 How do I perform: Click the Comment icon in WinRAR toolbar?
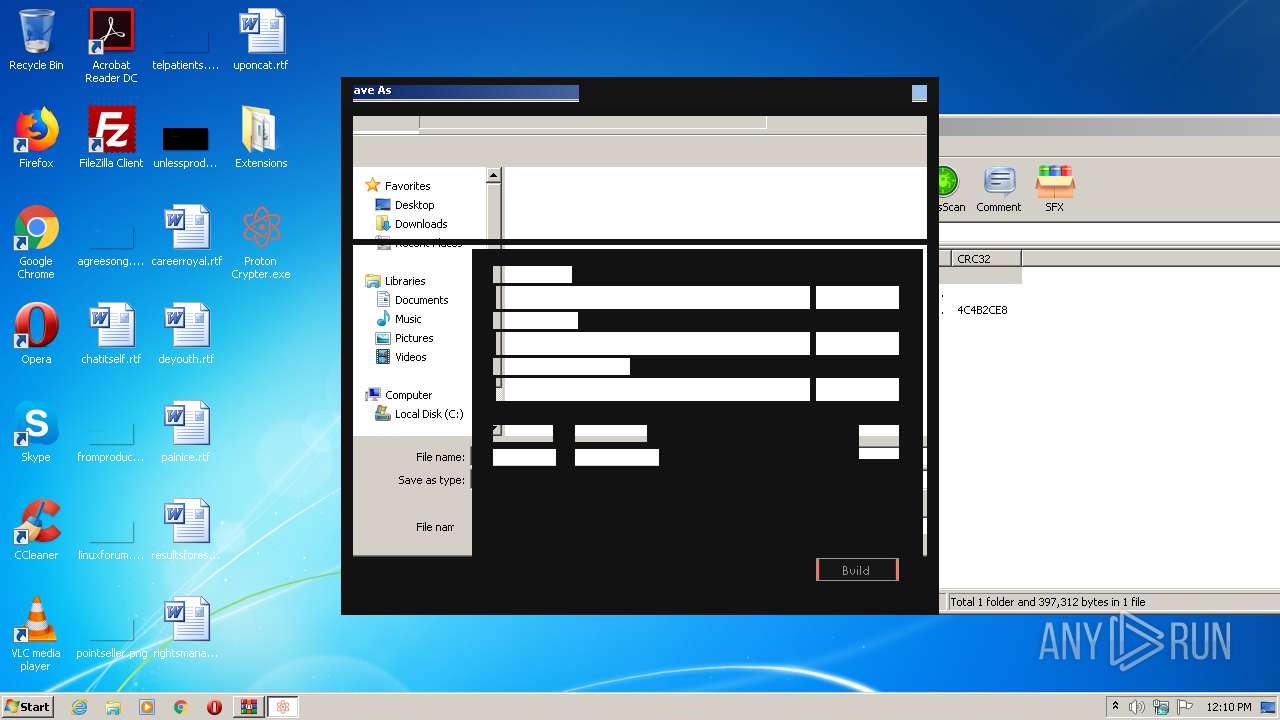point(999,190)
